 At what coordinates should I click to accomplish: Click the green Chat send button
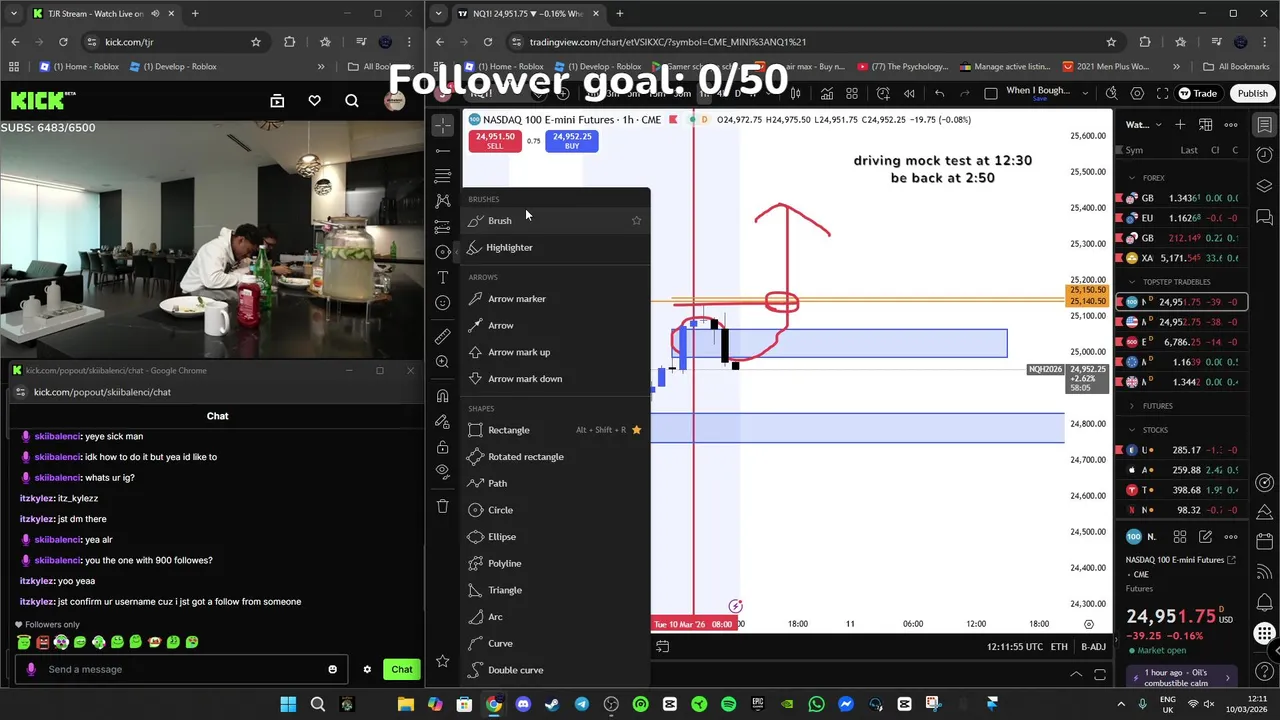point(402,669)
